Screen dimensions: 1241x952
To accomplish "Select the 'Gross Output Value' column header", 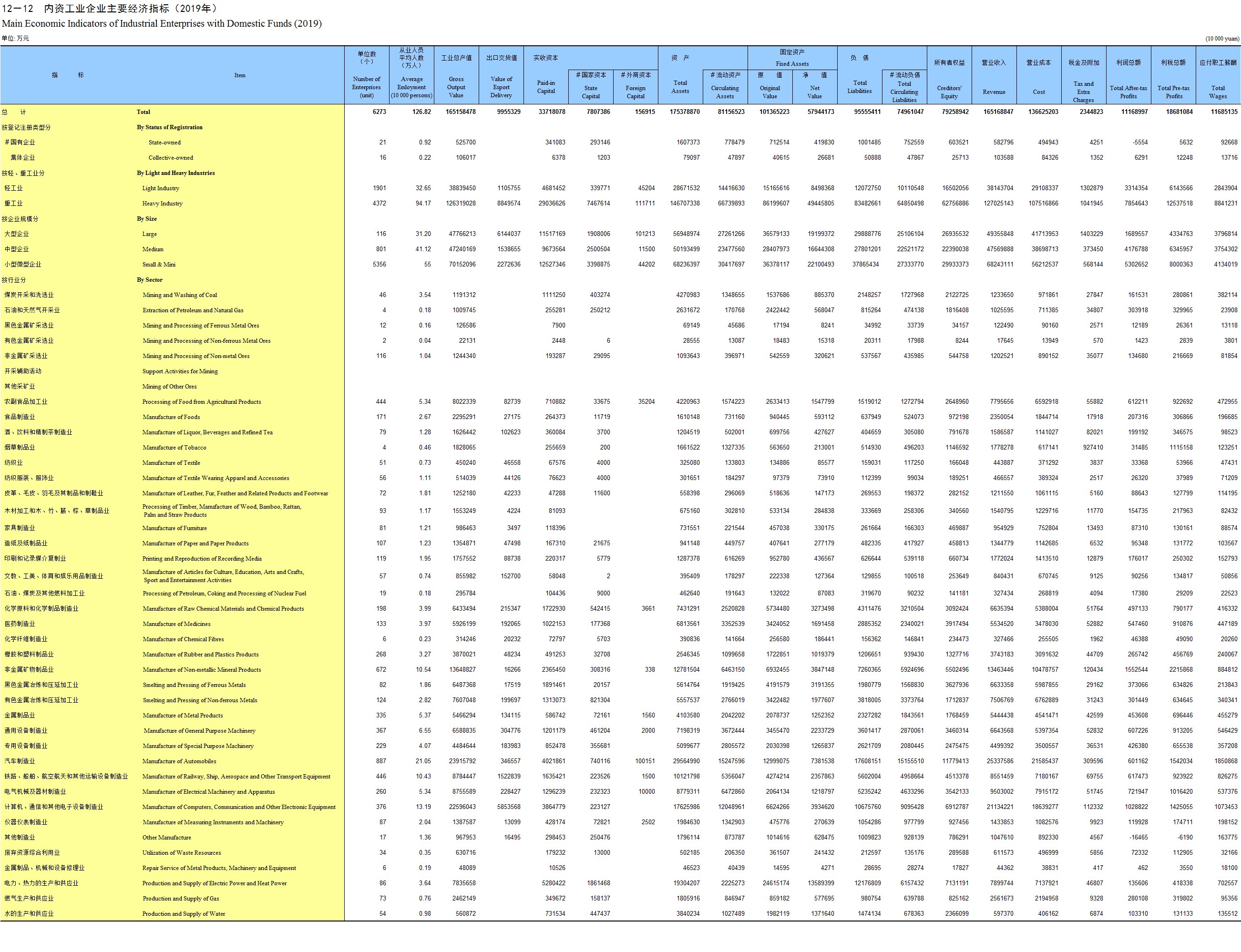I will coord(456,75).
